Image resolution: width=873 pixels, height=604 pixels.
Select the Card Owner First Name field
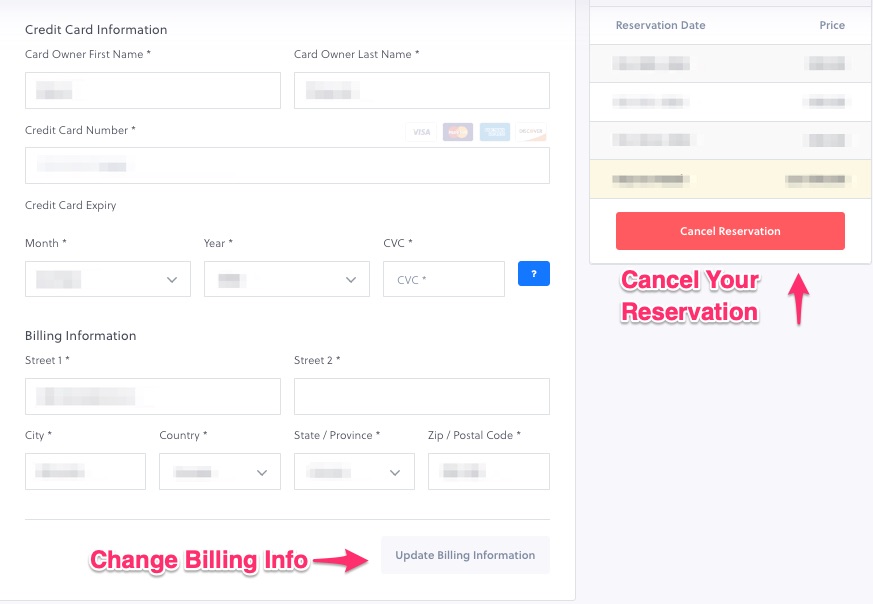(152, 90)
